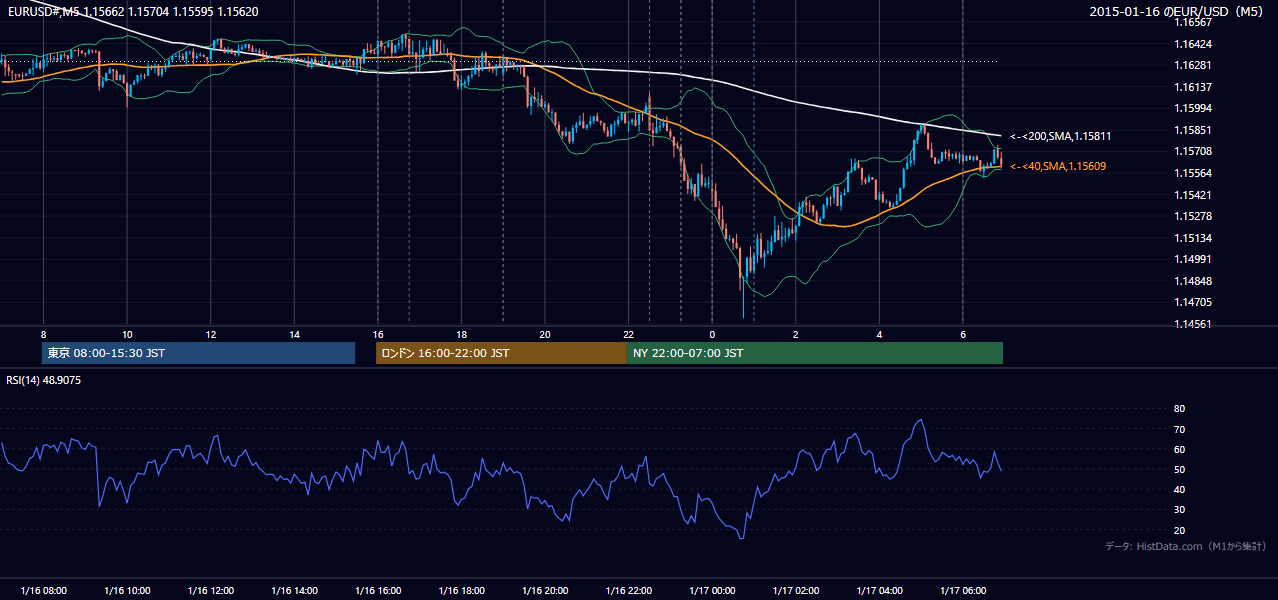Click price axis label 1.15708
The height and width of the screenshot is (600, 1278).
[1193, 151]
